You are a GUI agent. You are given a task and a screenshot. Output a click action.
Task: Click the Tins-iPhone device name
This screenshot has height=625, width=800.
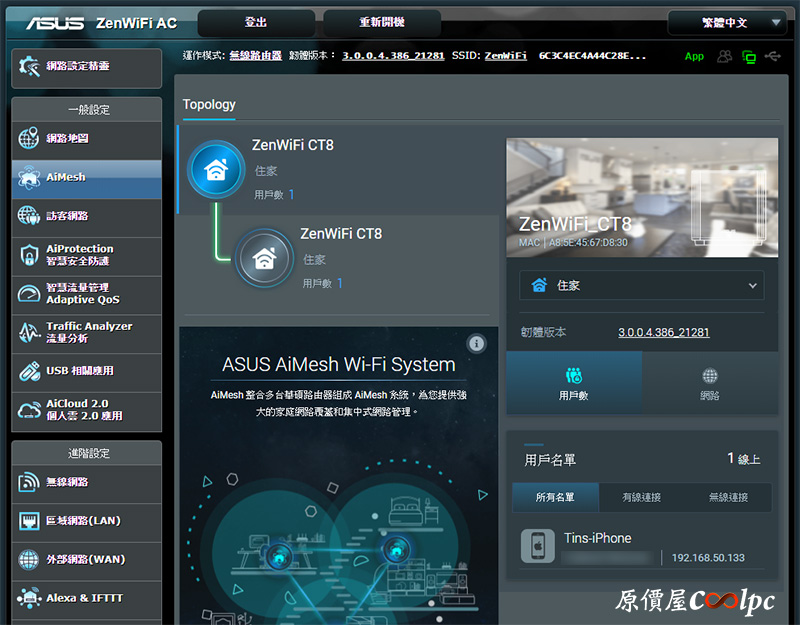pos(597,538)
